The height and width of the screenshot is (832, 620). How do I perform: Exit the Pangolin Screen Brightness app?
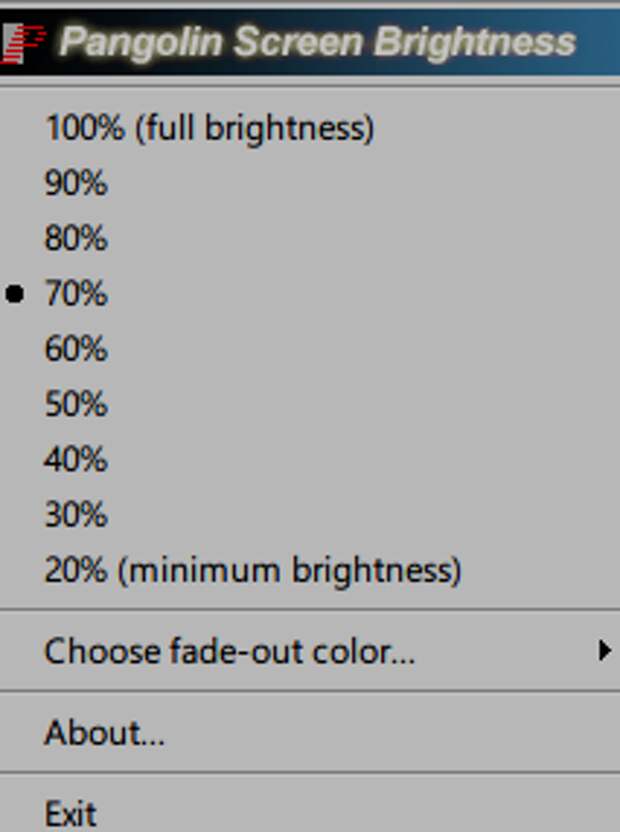(310, 812)
